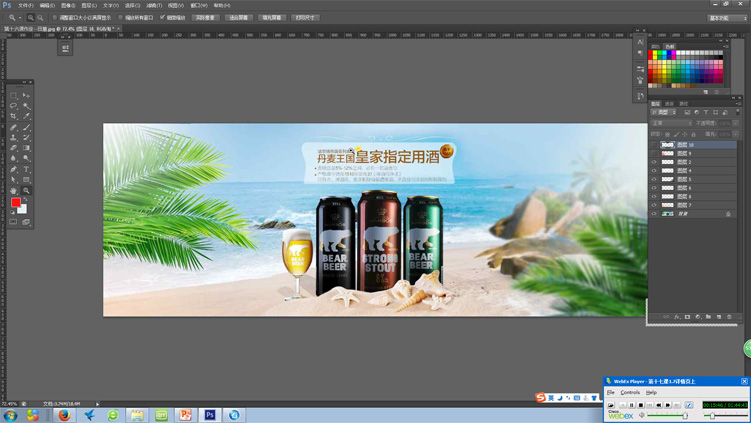Show hidden layer 图层 10
The height and width of the screenshot is (423, 751).
click(x=654, y=145)
